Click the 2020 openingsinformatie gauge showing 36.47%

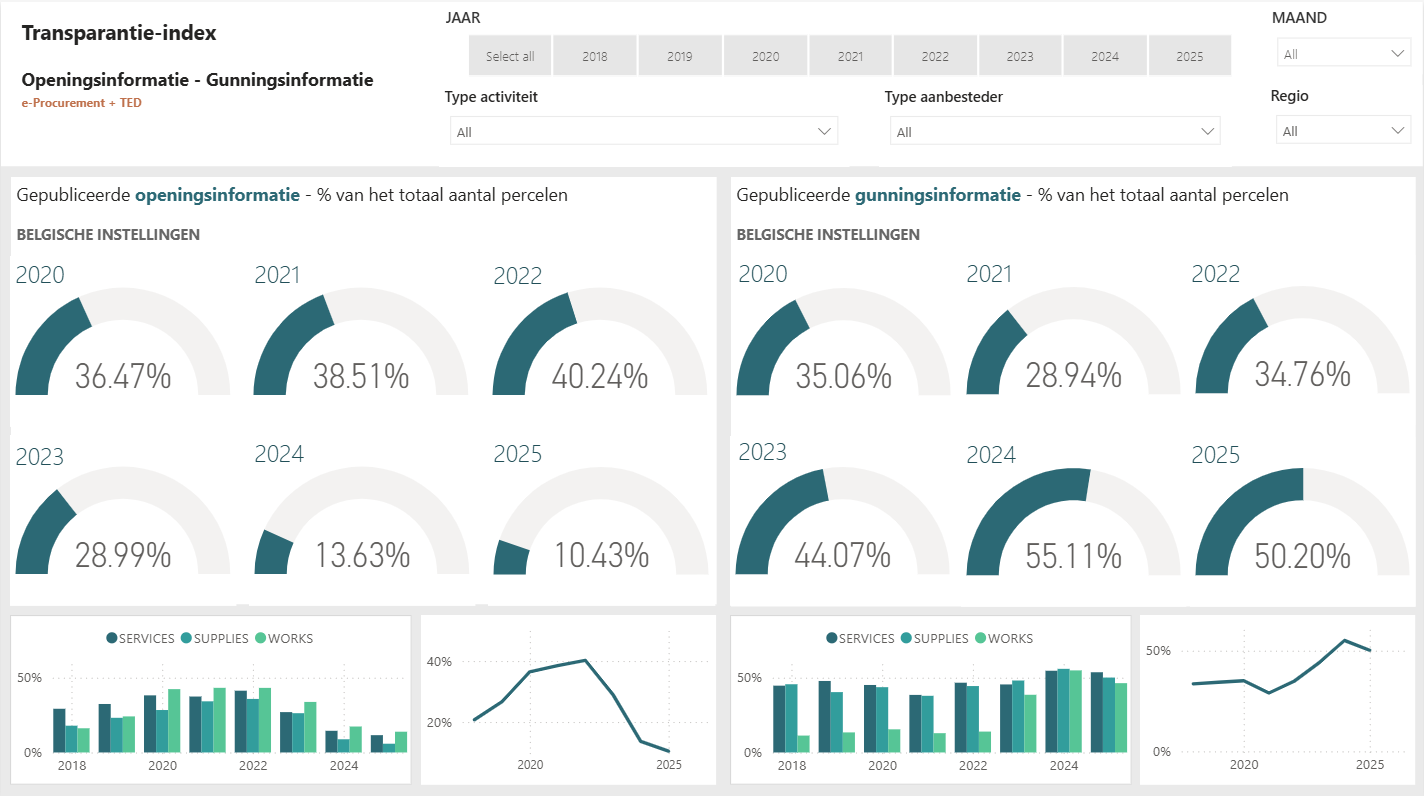[x=123, y=341]
